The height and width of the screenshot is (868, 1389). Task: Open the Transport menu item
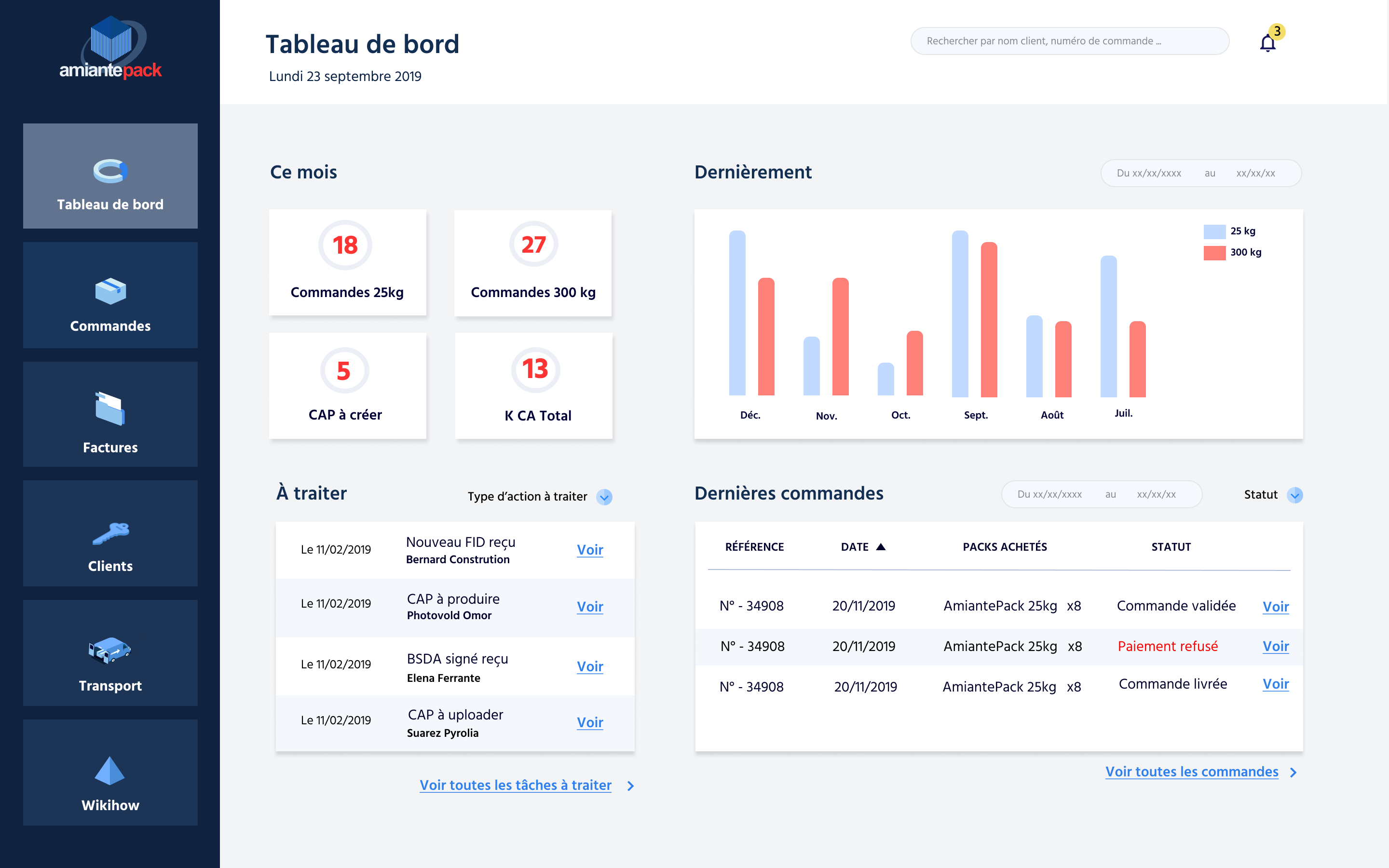click(110, 653)
